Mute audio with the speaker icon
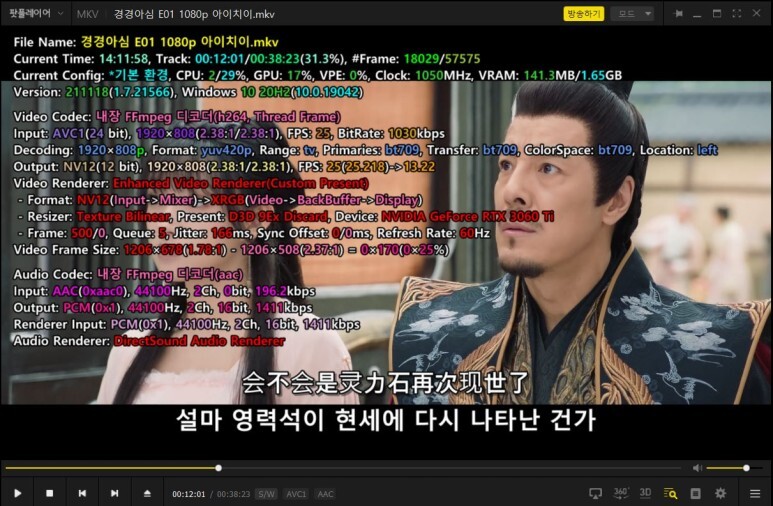Image resolution: width=773 pixels, height=506 pixels. coord(697,468)
